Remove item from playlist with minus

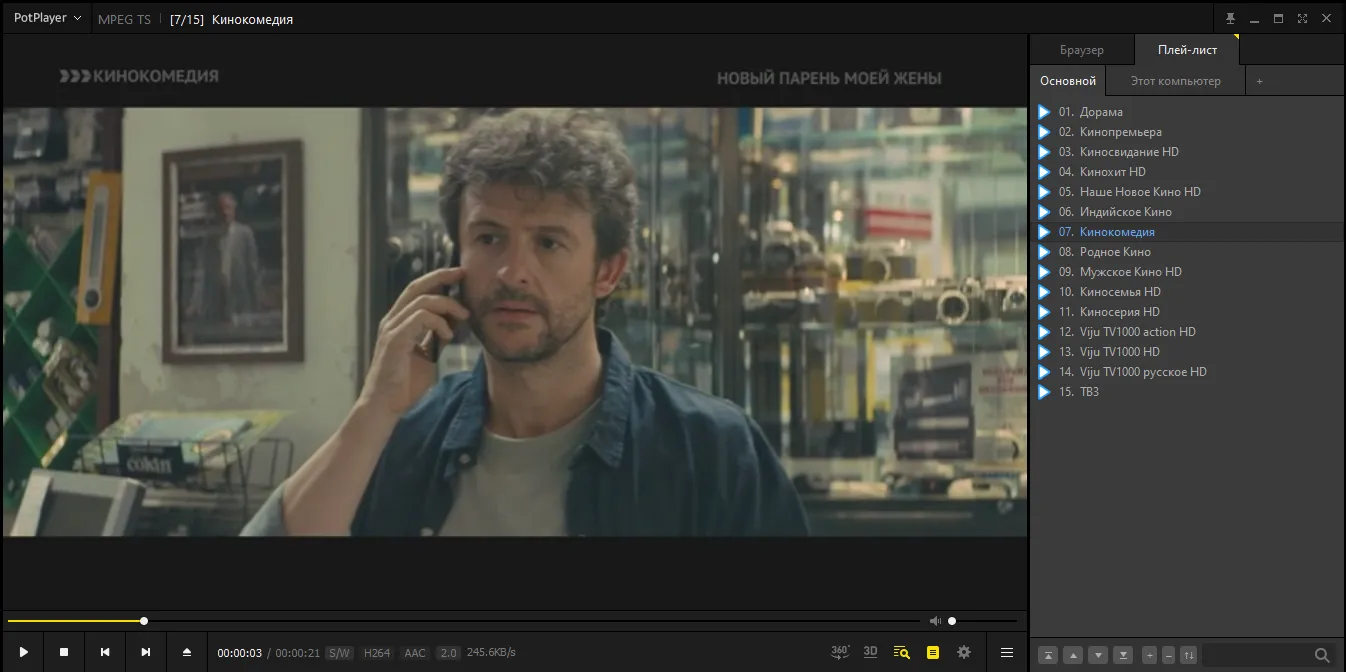[1168, 656]
